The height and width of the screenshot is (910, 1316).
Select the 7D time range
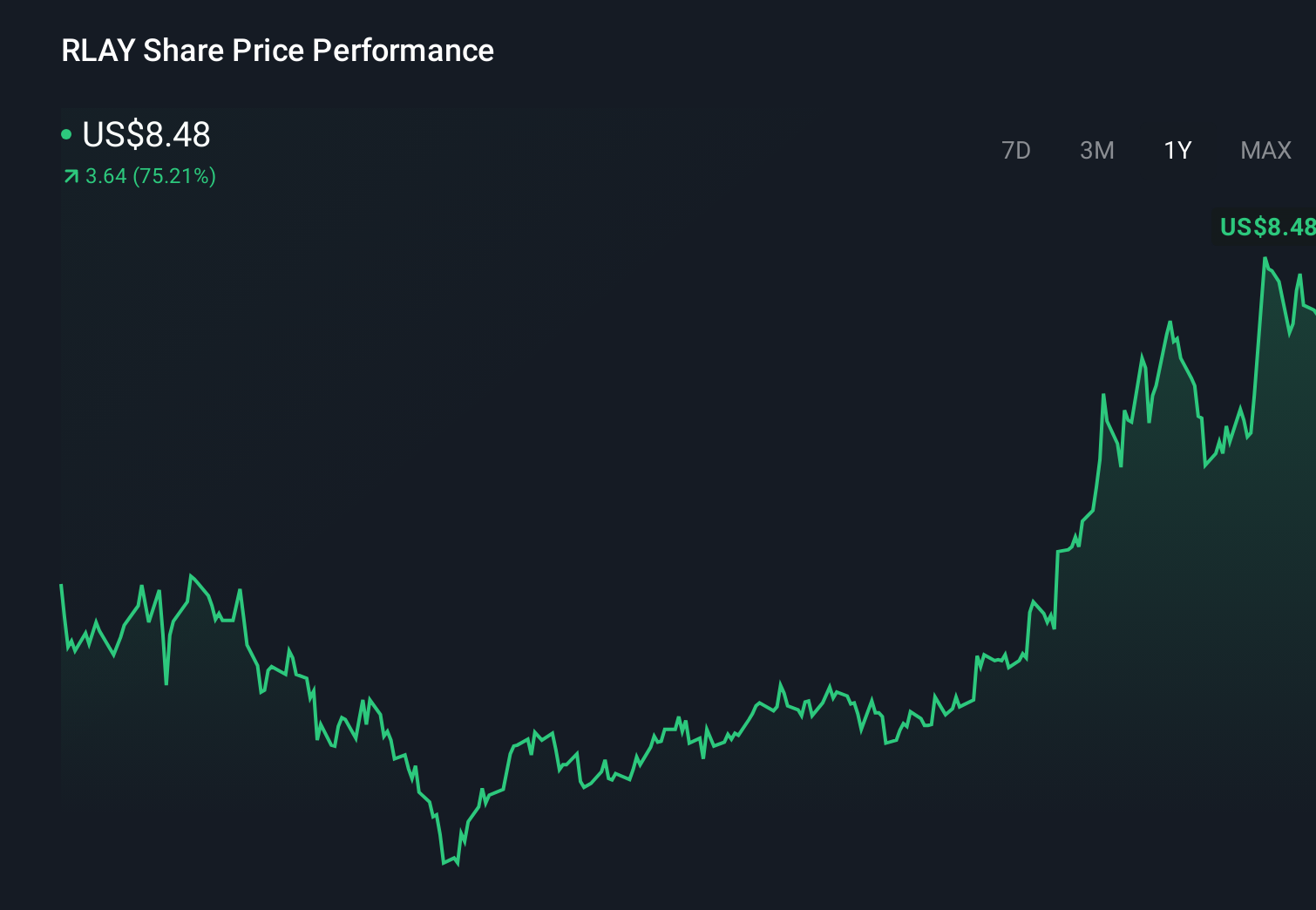[1016, 150]
